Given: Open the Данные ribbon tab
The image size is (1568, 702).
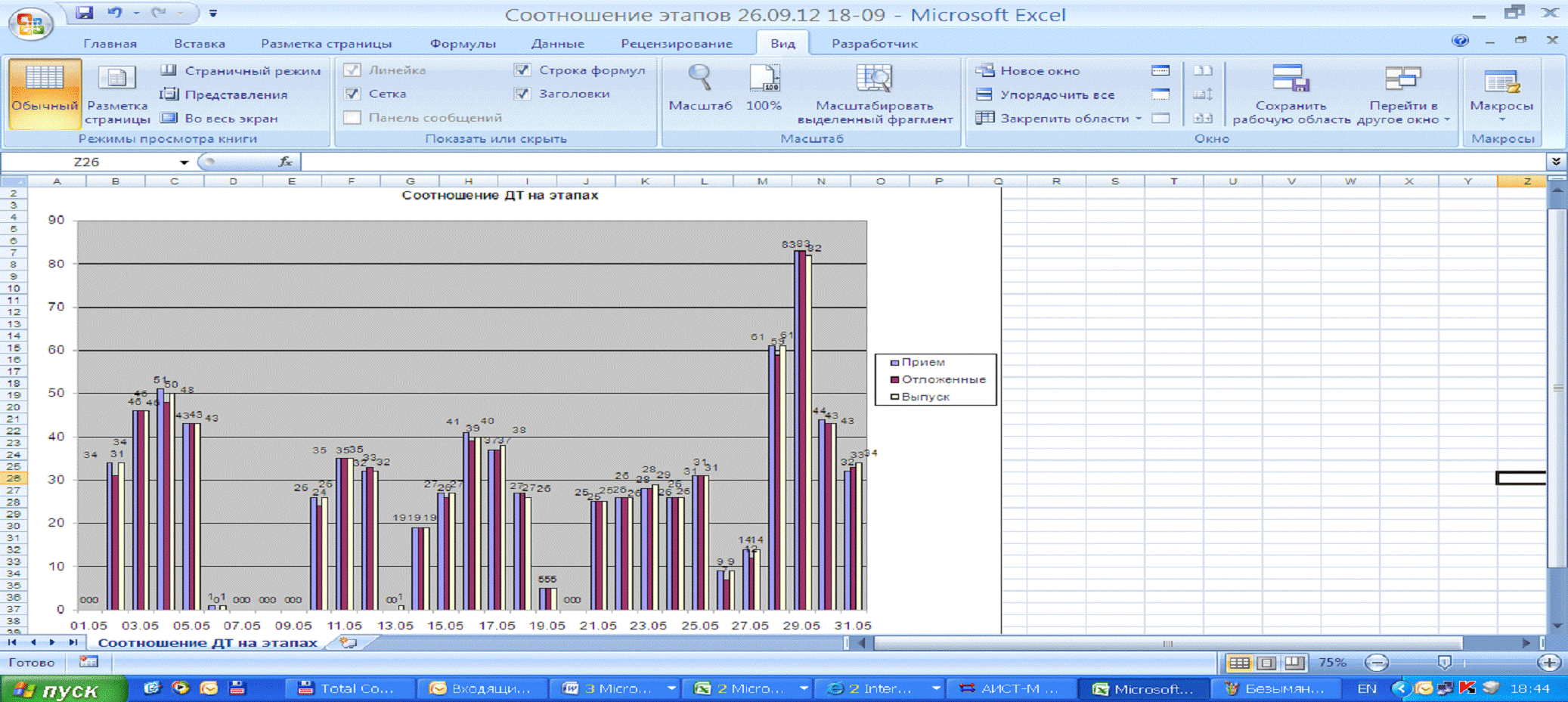Looking at the screenshot, I should [557, 44].
